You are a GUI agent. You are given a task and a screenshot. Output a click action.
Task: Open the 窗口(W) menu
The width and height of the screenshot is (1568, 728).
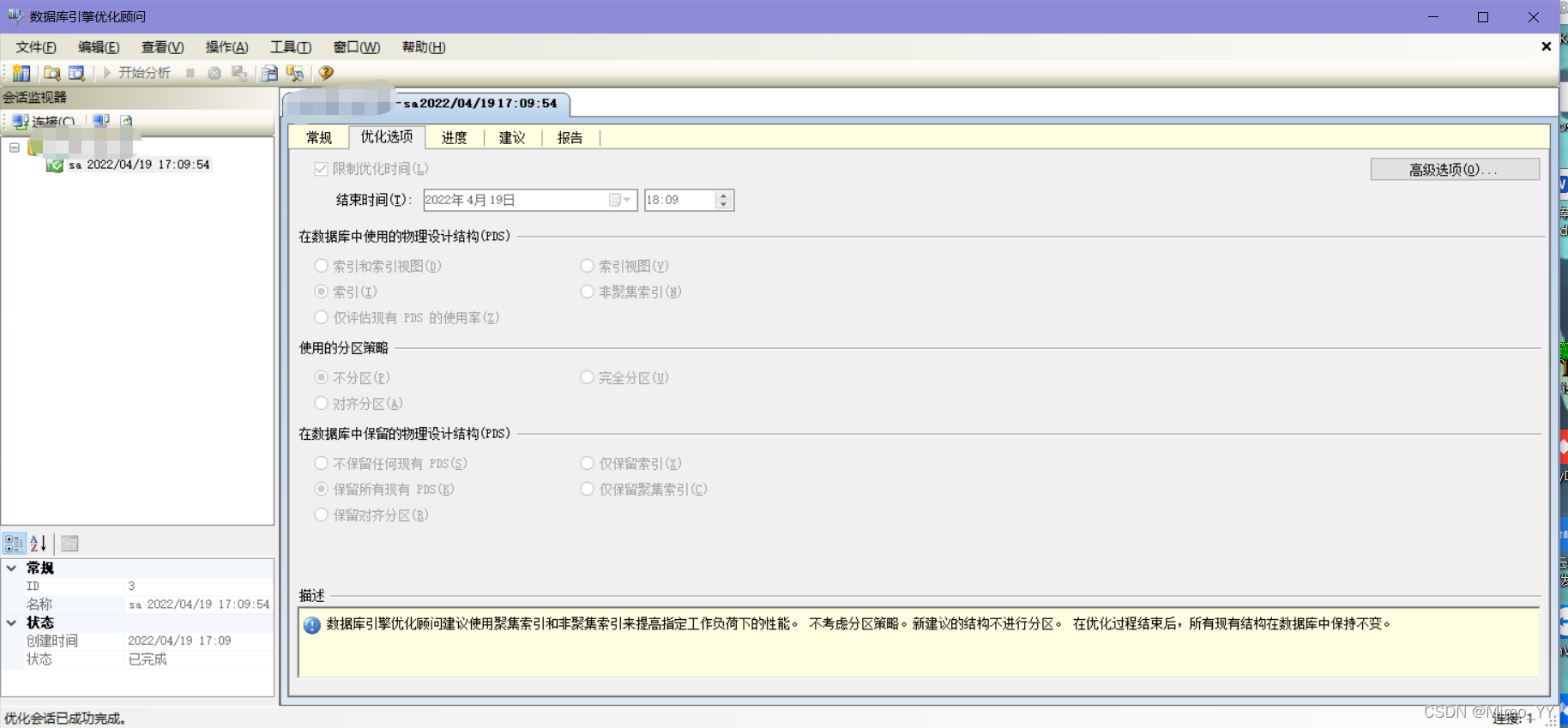click(x=357, y=47)
